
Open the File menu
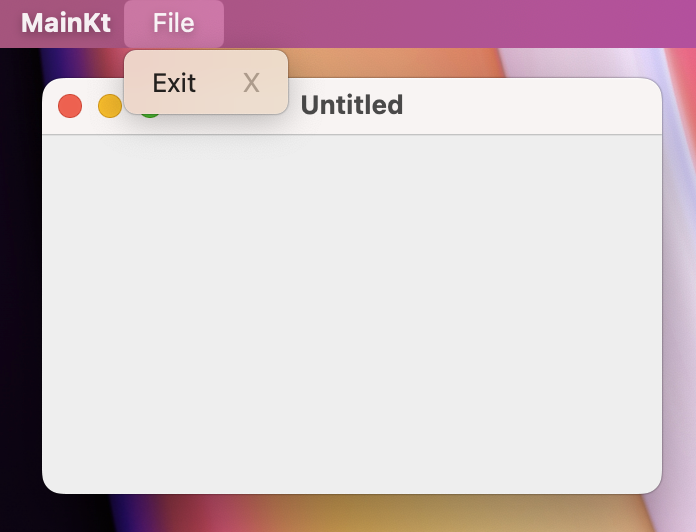coord(173,23)
